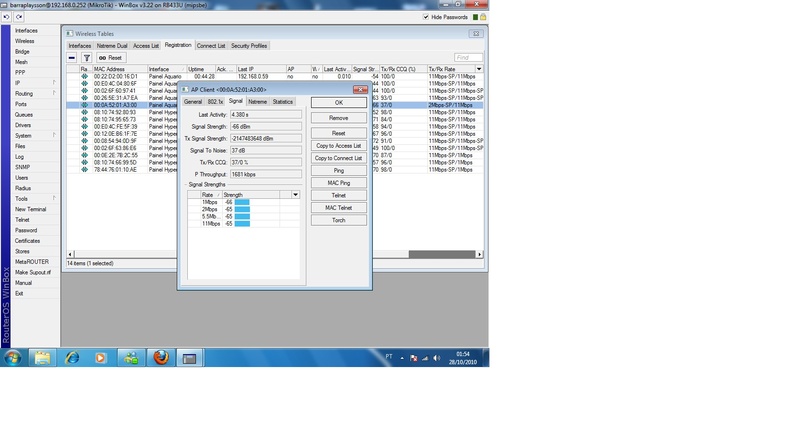Image resolution: width=800 pixels, height=433 pixels.
Task: Open Windows Explorer folder in taskbar
Action: point(42,358)
